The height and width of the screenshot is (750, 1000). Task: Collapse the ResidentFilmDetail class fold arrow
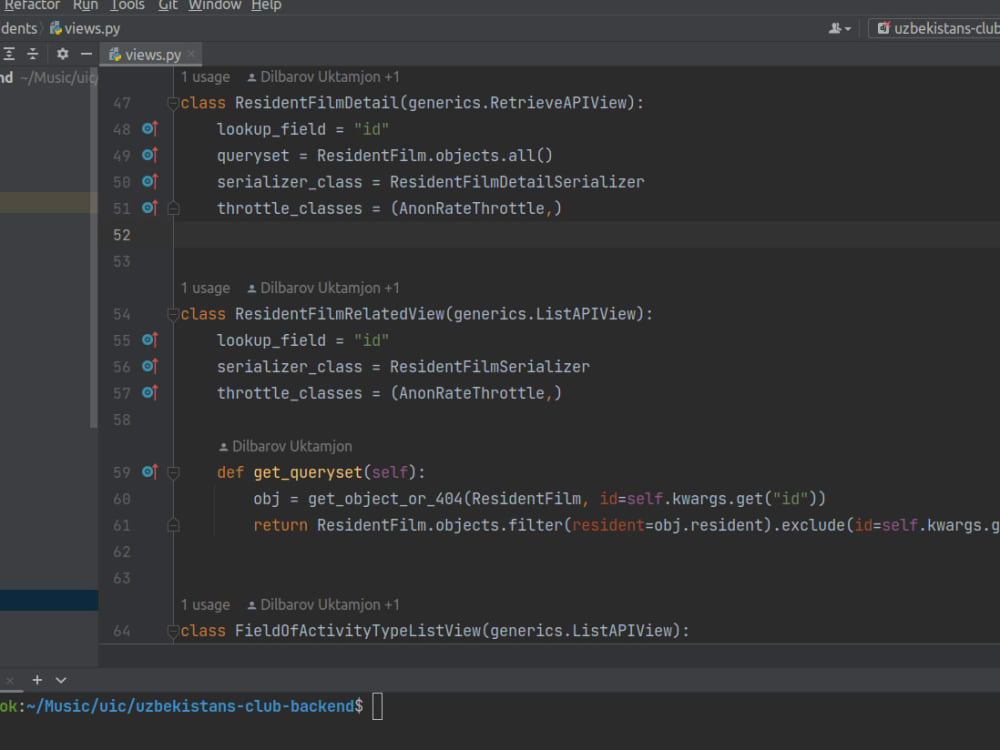[x=173, y=102]
